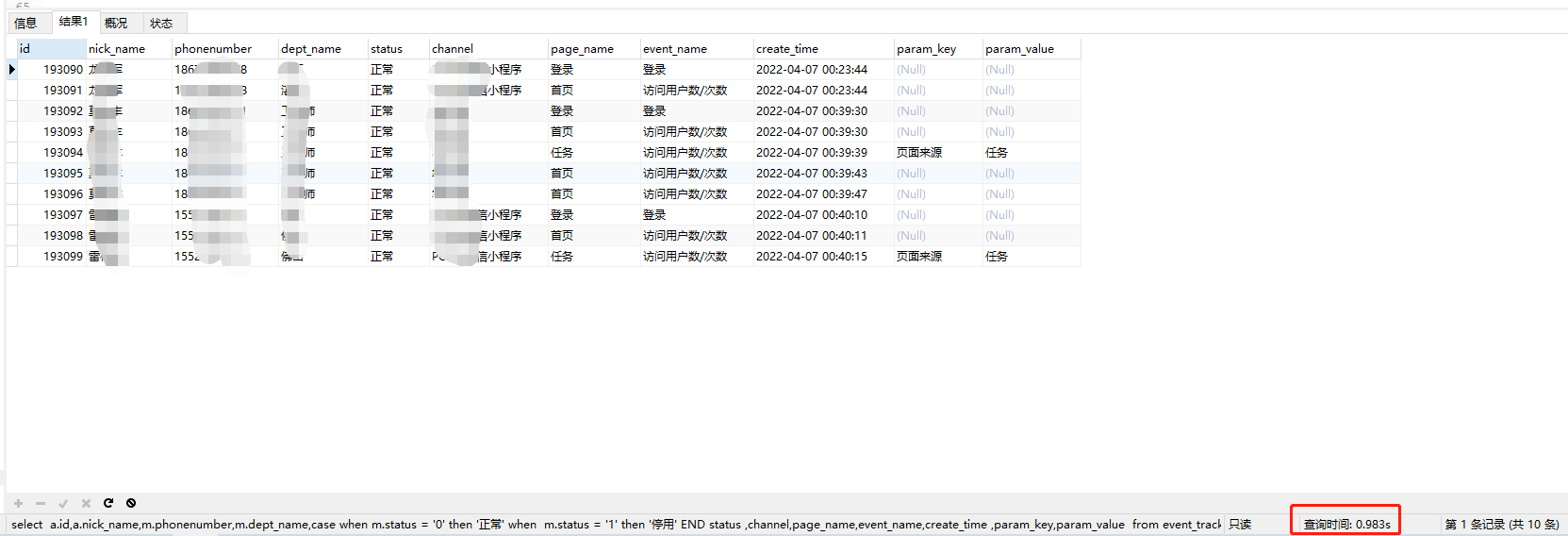Select cell with id 193091
This screenshot has height=536, width=1568.
(51, 90)
